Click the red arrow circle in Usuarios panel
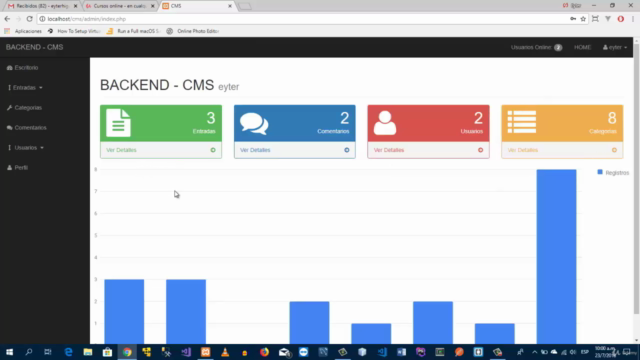Viewport: 640px width, 360px height. (480, 150)
